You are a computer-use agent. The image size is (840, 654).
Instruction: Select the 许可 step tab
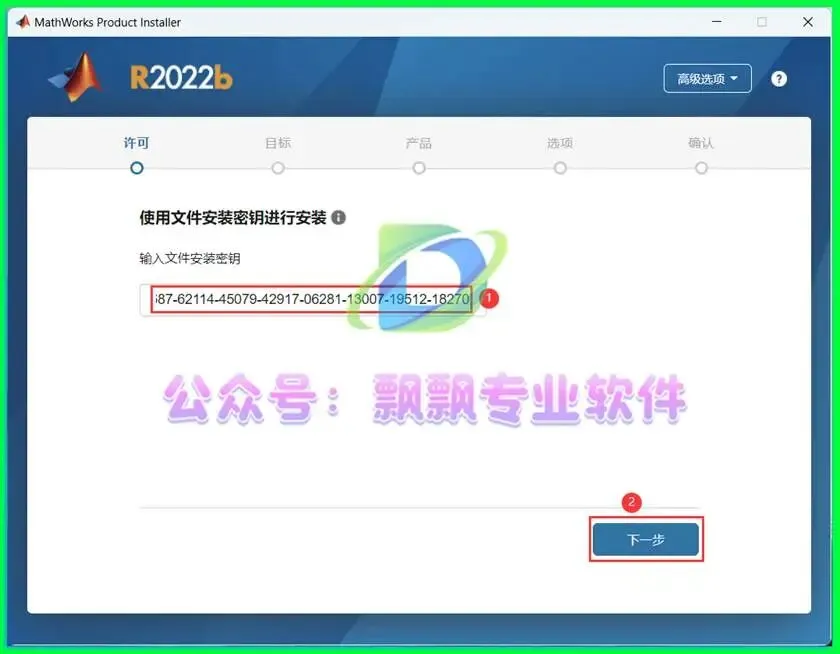(137, 154)
